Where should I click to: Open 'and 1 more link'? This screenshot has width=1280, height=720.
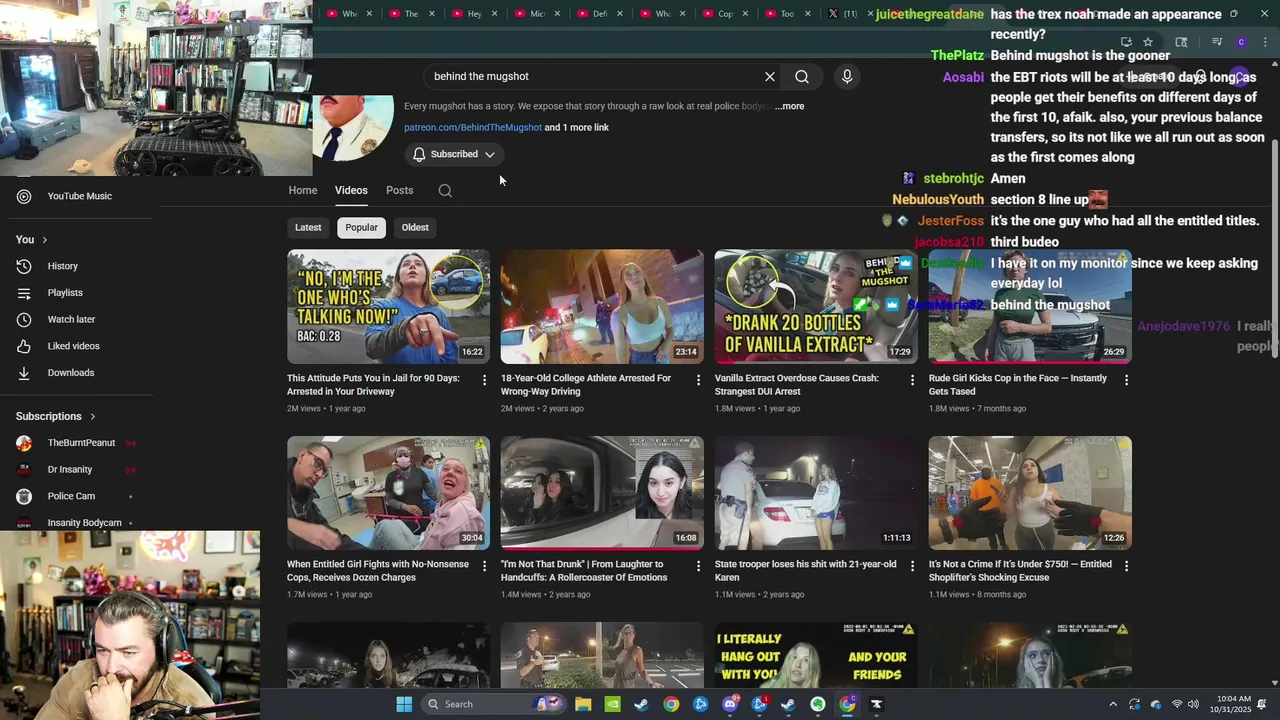[577, 128]
